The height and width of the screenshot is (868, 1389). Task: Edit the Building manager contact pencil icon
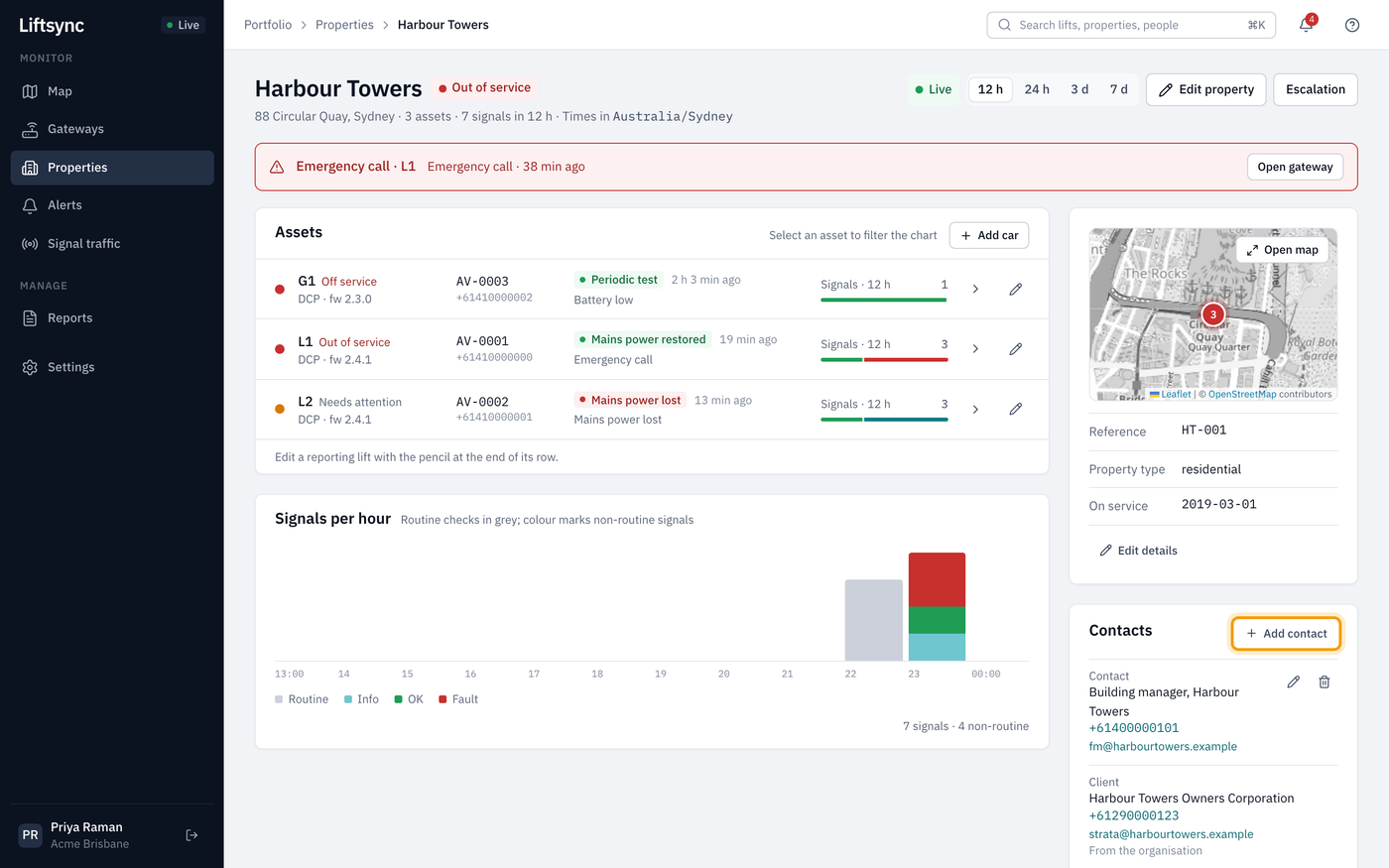click(x=1294, y=682)
